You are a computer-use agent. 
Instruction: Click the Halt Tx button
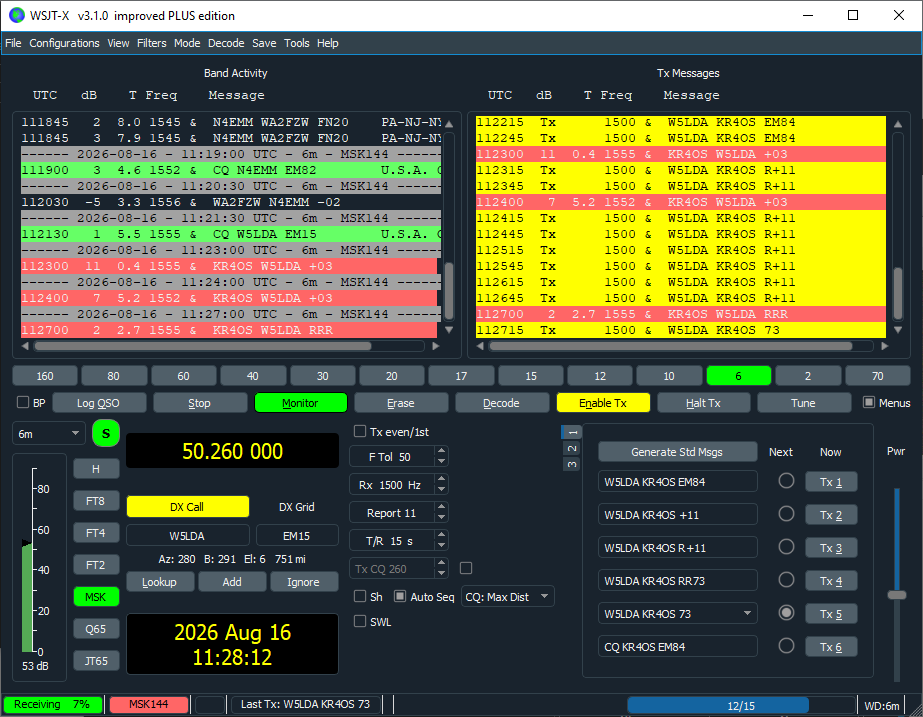[x=703, y=403]
